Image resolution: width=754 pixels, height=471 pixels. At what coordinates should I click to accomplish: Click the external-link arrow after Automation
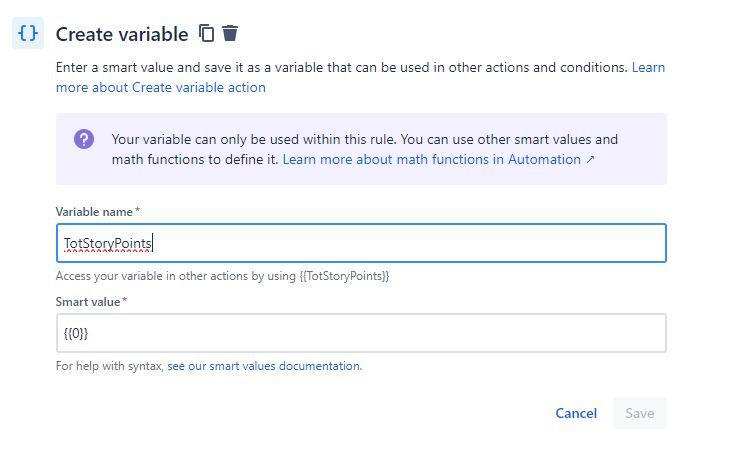591,159
